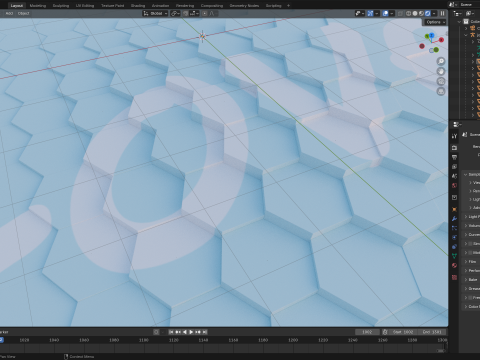Select rendered viewport shading
Screen dimensions: 480x360
[x=428, y=13]
